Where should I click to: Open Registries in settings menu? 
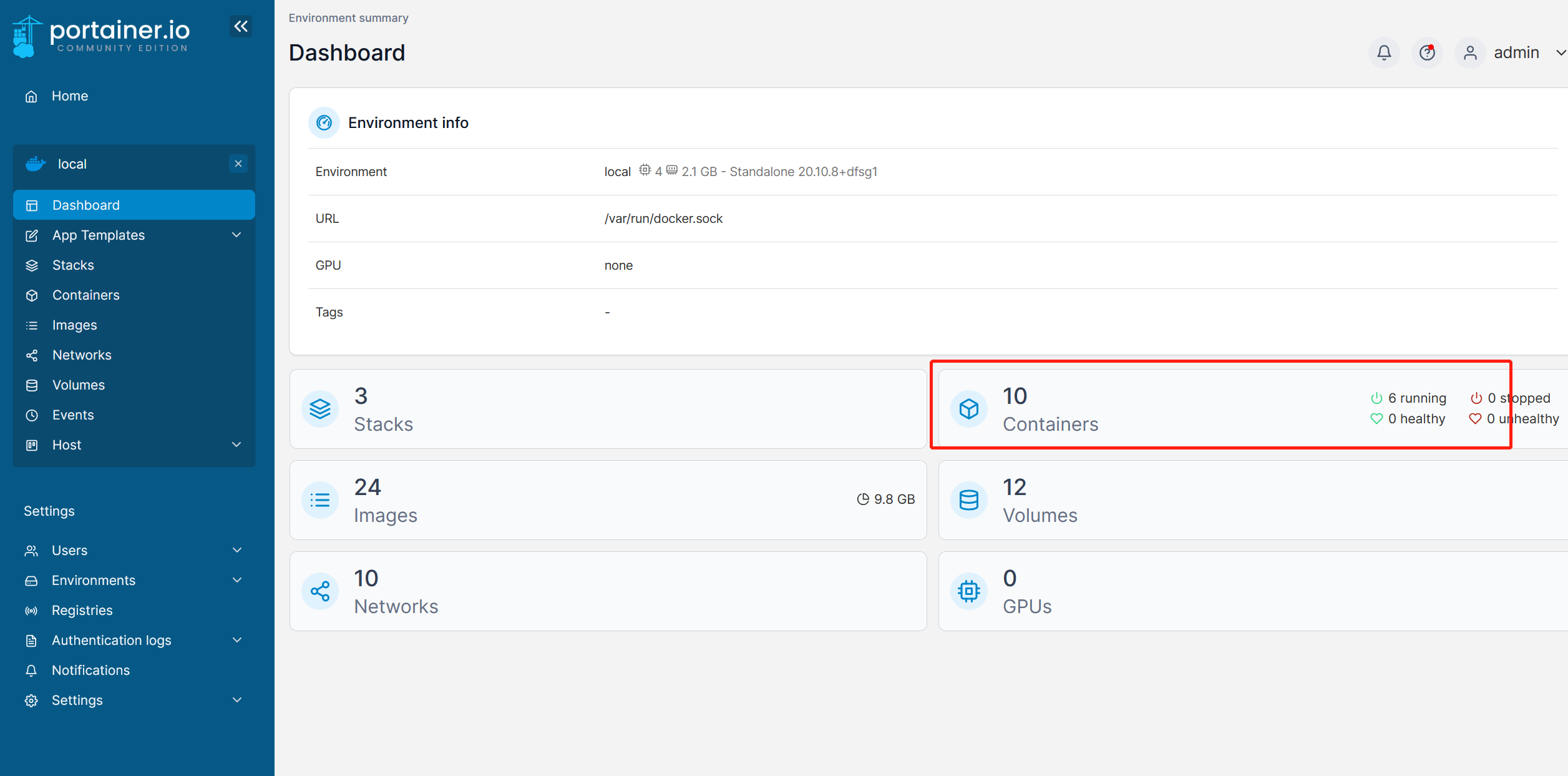pos(82,610)
